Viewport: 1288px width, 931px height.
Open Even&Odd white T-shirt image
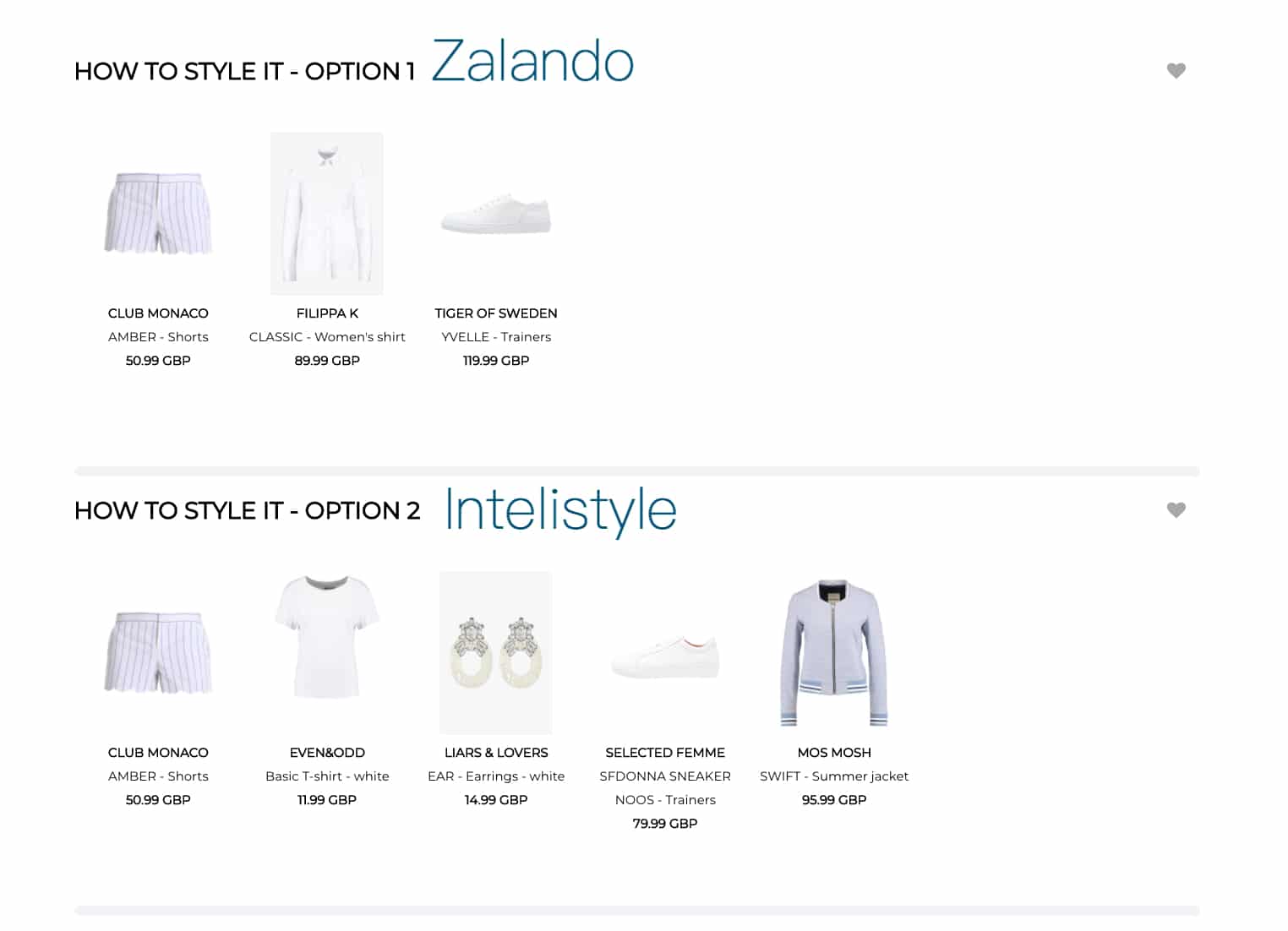(x=327, y=637)
